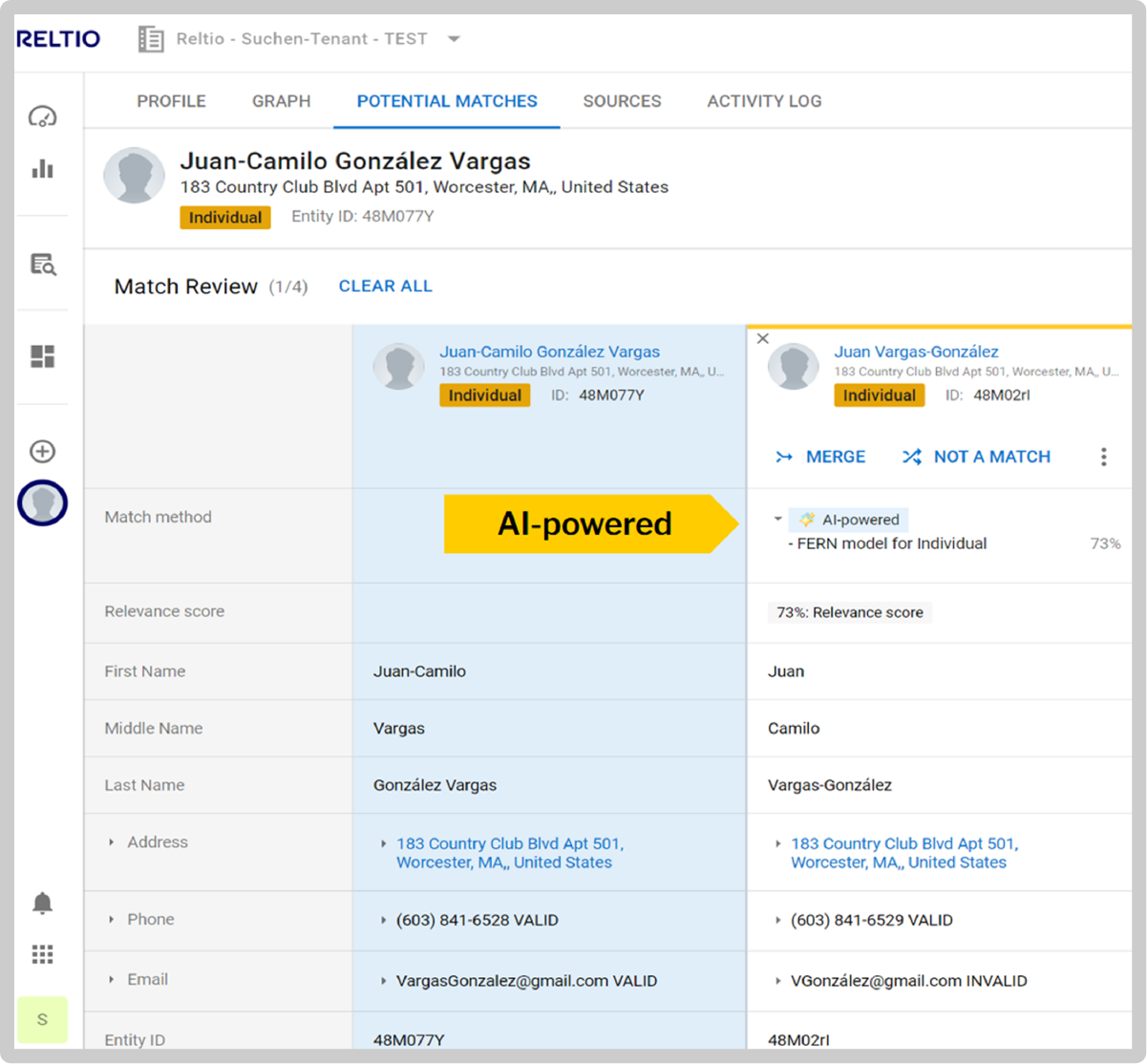Open the Reltio document icon beside tenant name

pos(150,39)
